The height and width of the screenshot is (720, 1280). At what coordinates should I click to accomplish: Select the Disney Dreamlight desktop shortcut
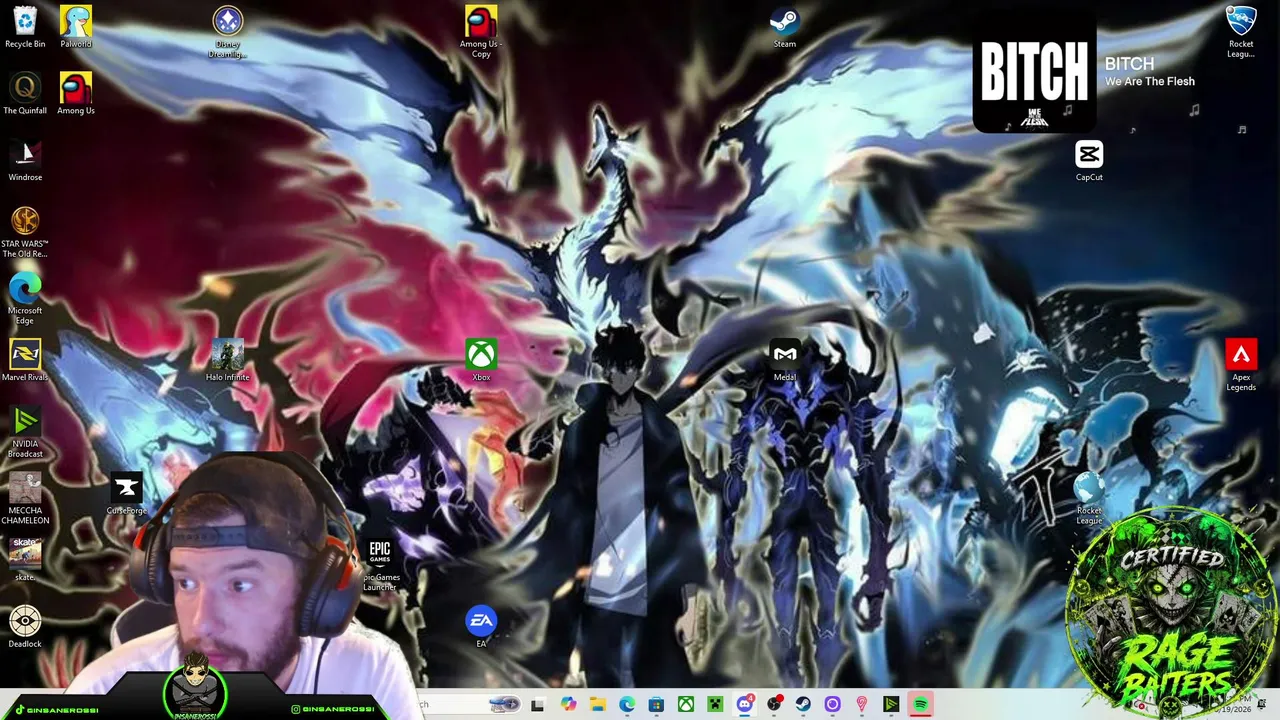227,32
